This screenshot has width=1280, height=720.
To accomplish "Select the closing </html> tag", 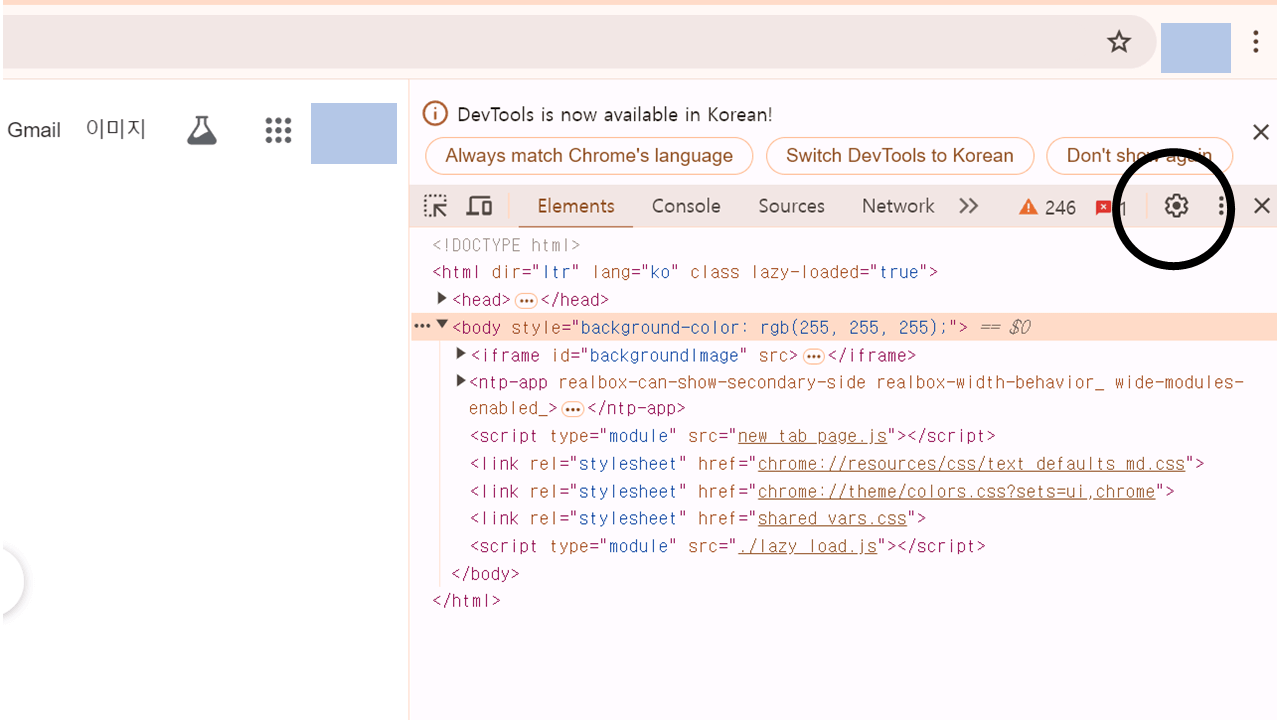I will click(x=466, y=601).
